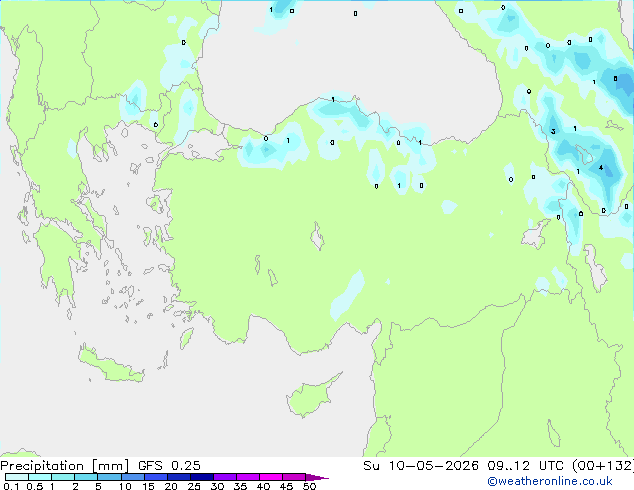Click the purple arrow tip ending the color scale
Screen dimensions: 634x490
tap(317, 477)
